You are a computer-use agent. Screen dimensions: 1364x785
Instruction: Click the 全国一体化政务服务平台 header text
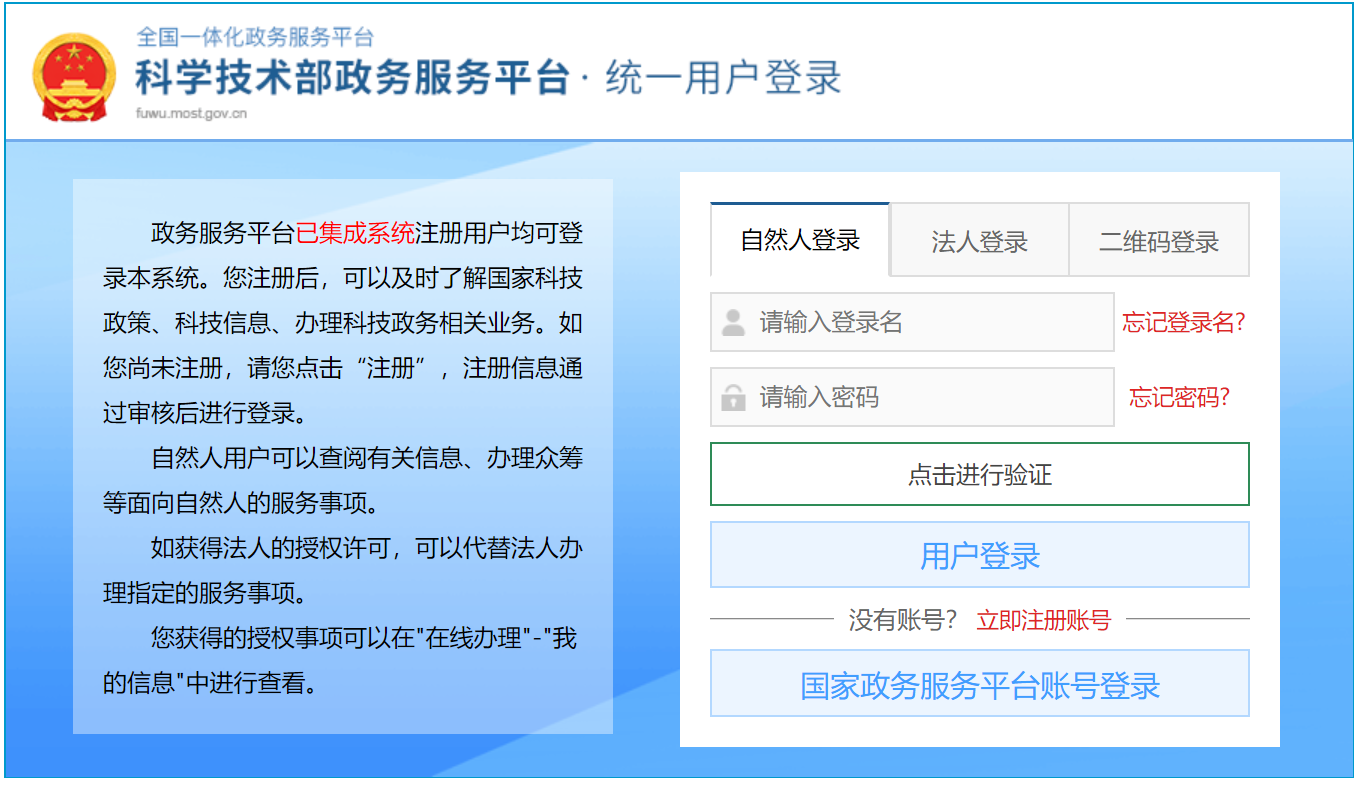pyautogui.click(x=255, y=37)
